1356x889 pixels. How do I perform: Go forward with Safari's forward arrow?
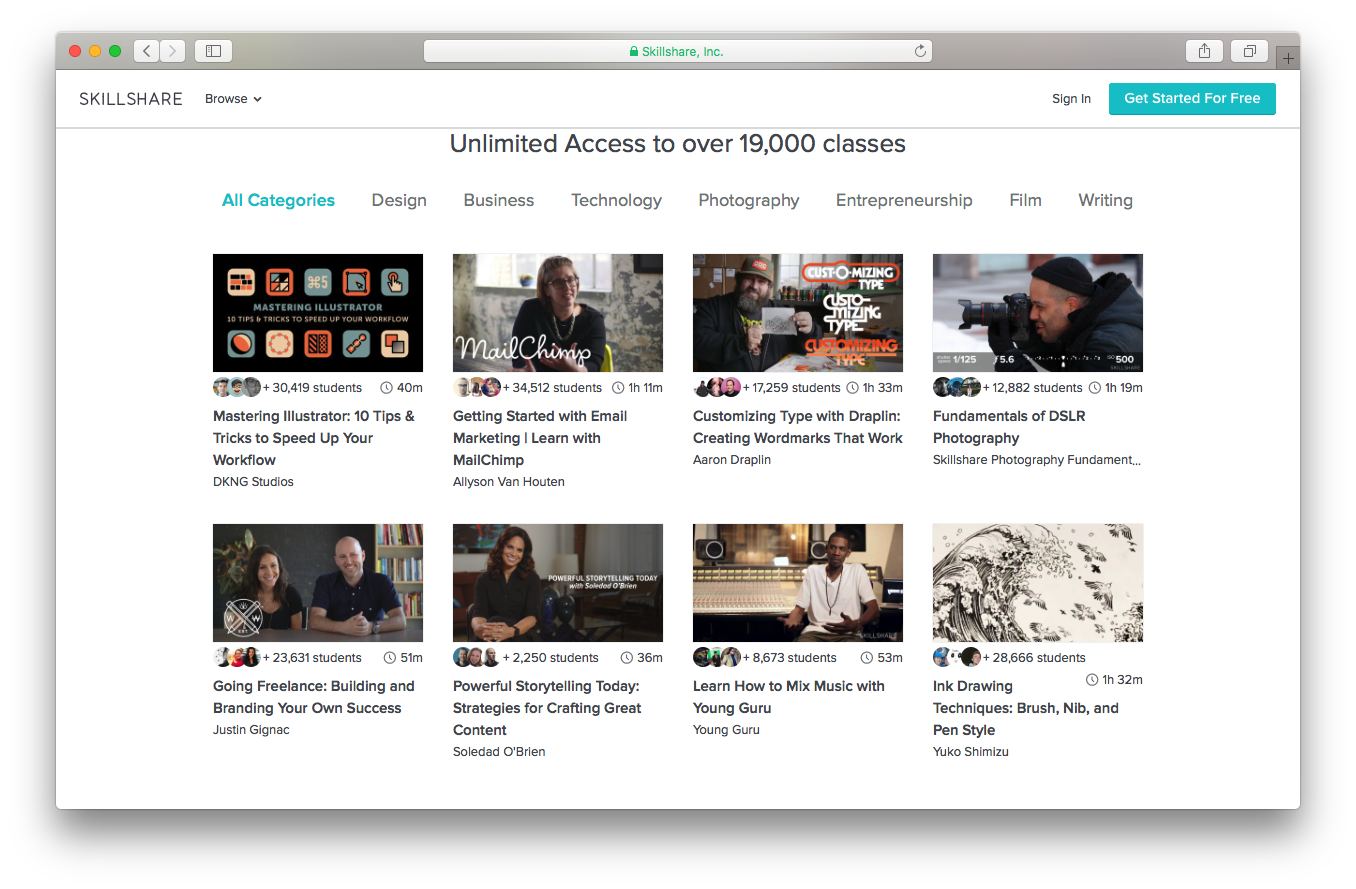click(x=173, y=51)
